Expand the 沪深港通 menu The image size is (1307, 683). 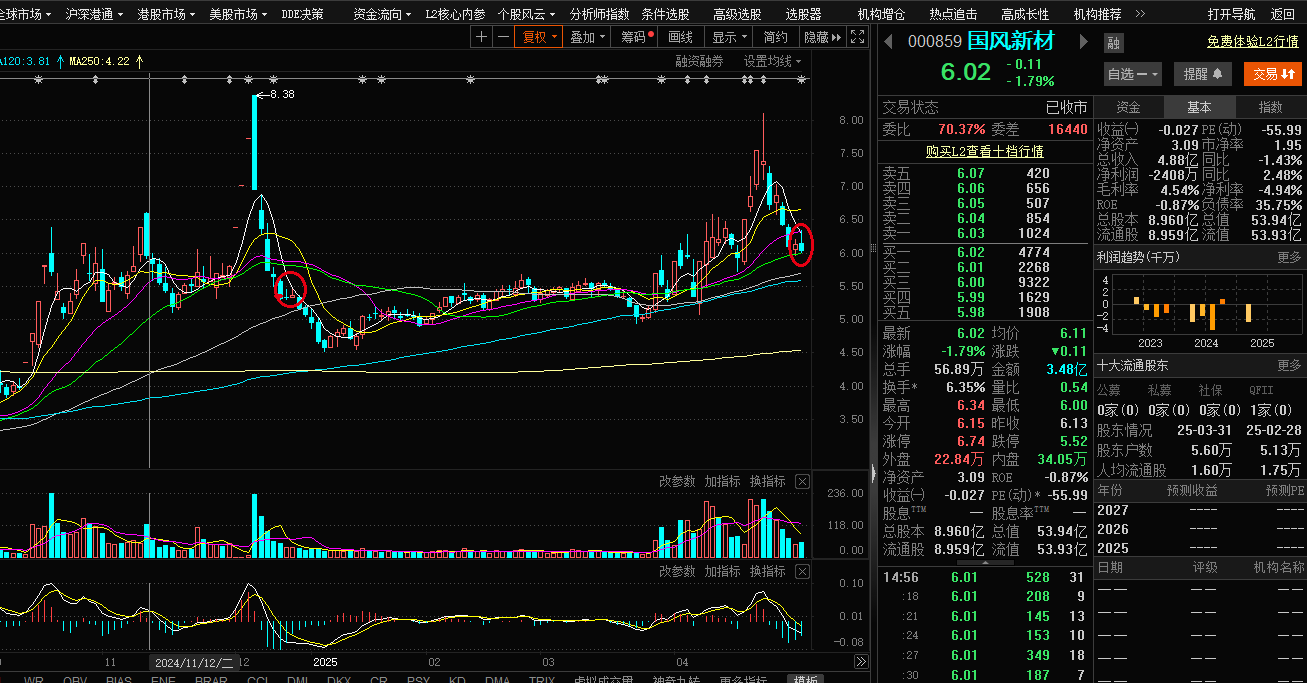(x=95, y=14)
